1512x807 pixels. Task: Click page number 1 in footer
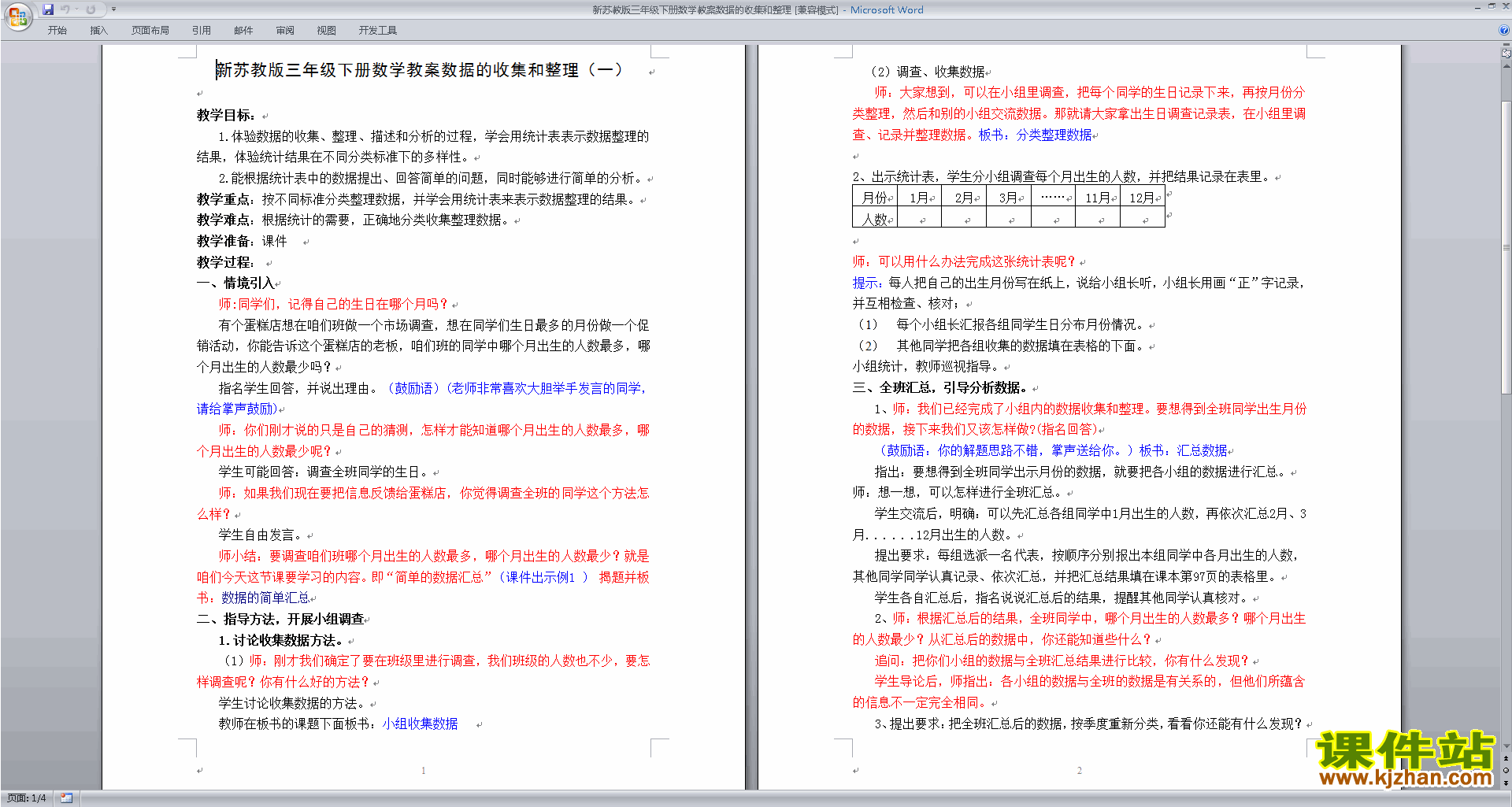tap(424, 770)
